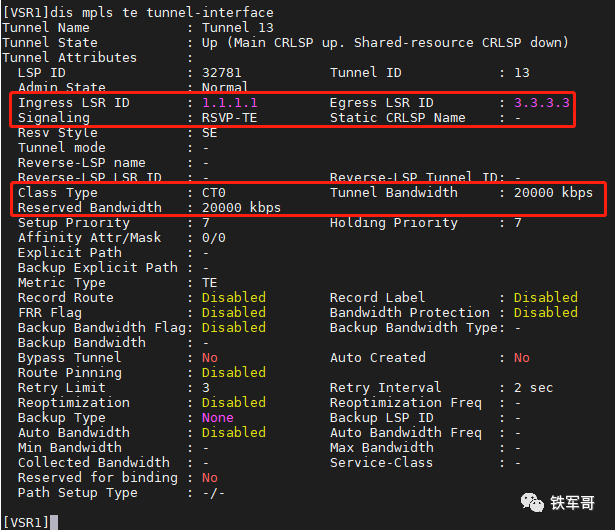Viewport: 615px width, 530px height.
Task: Click the Auto Created No value
Action: click(522, 358)
